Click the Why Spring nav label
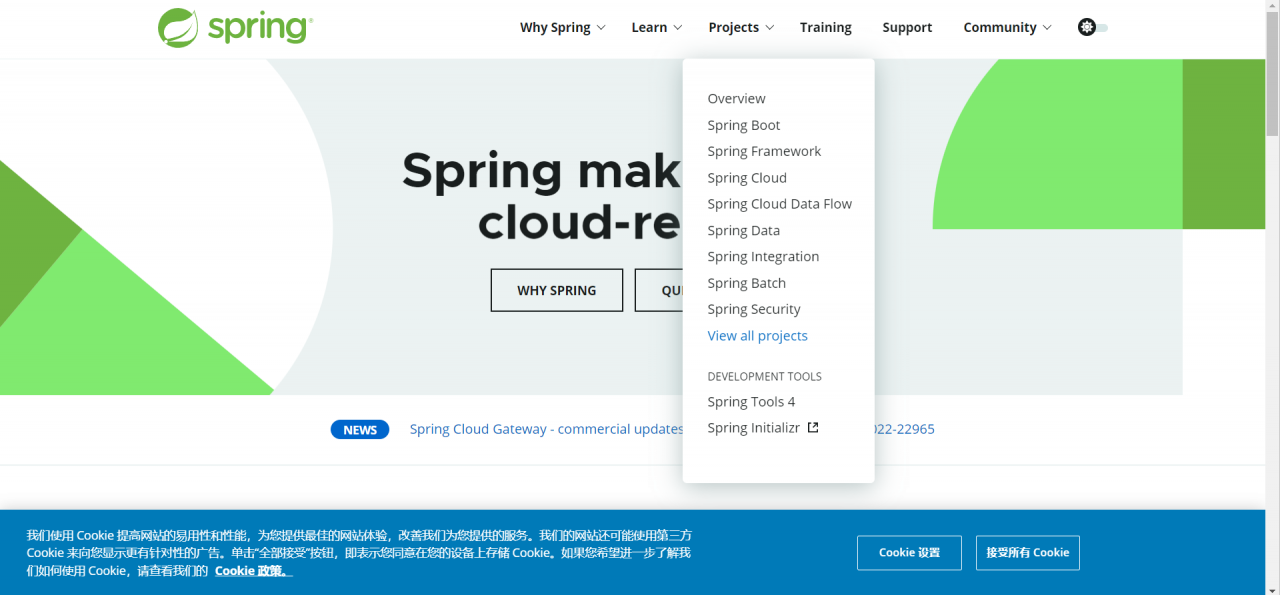1280x595 pixels. pos(555,27)
